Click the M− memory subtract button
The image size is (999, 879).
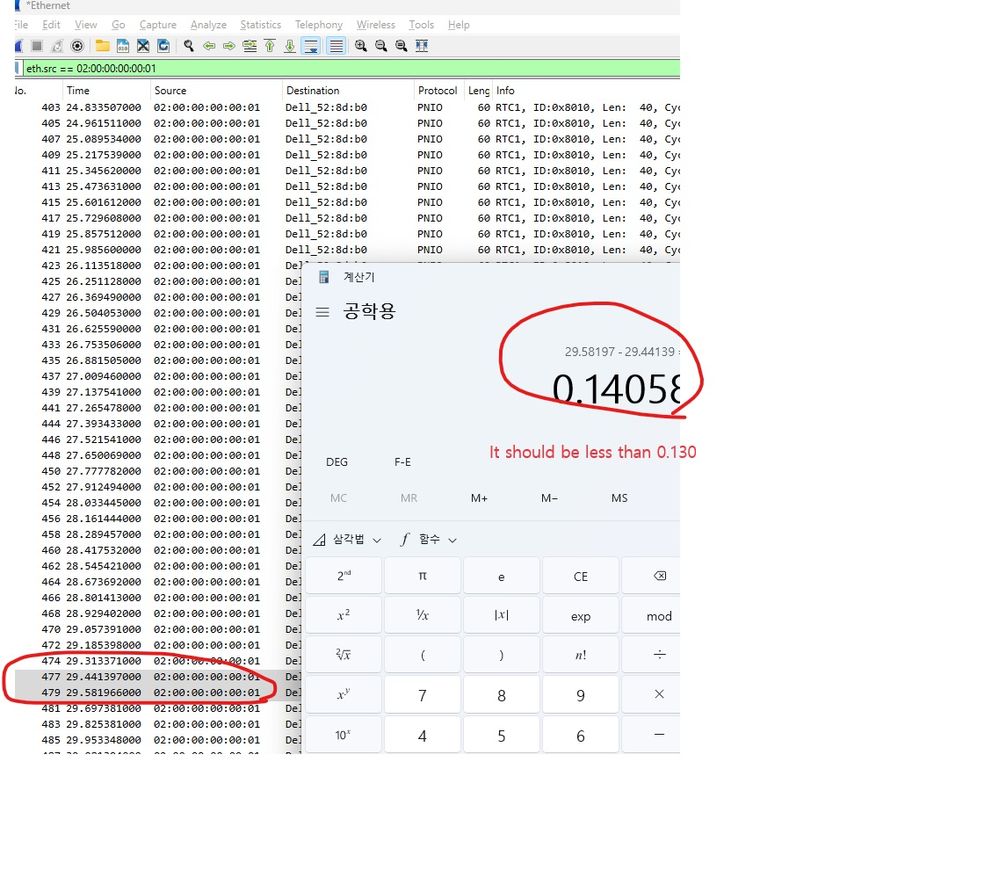click(x=549, y=498)
